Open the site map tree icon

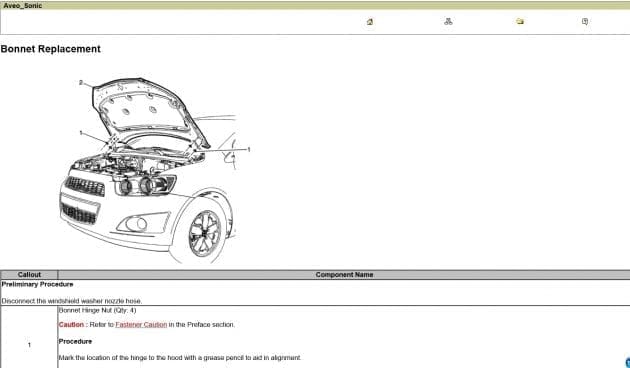point(448,21)
